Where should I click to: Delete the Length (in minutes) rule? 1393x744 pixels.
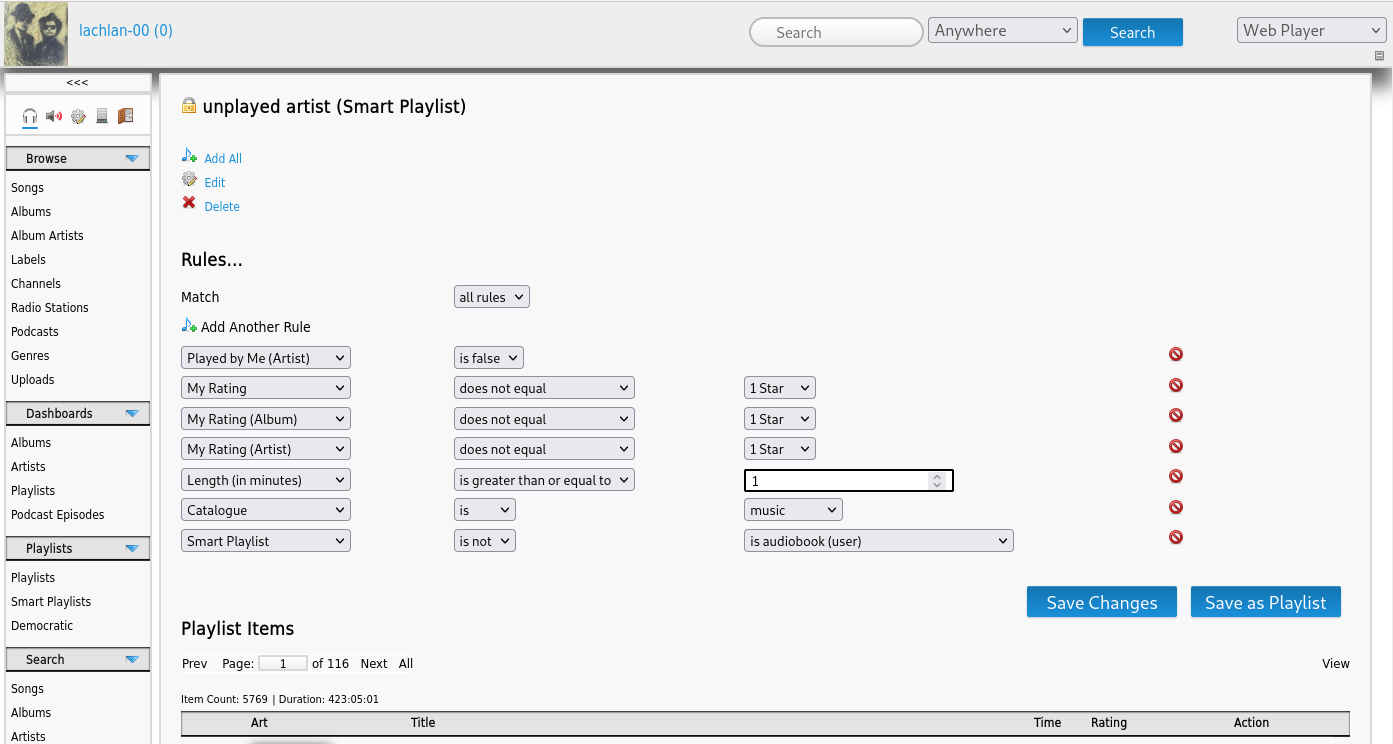(1176, 476)
